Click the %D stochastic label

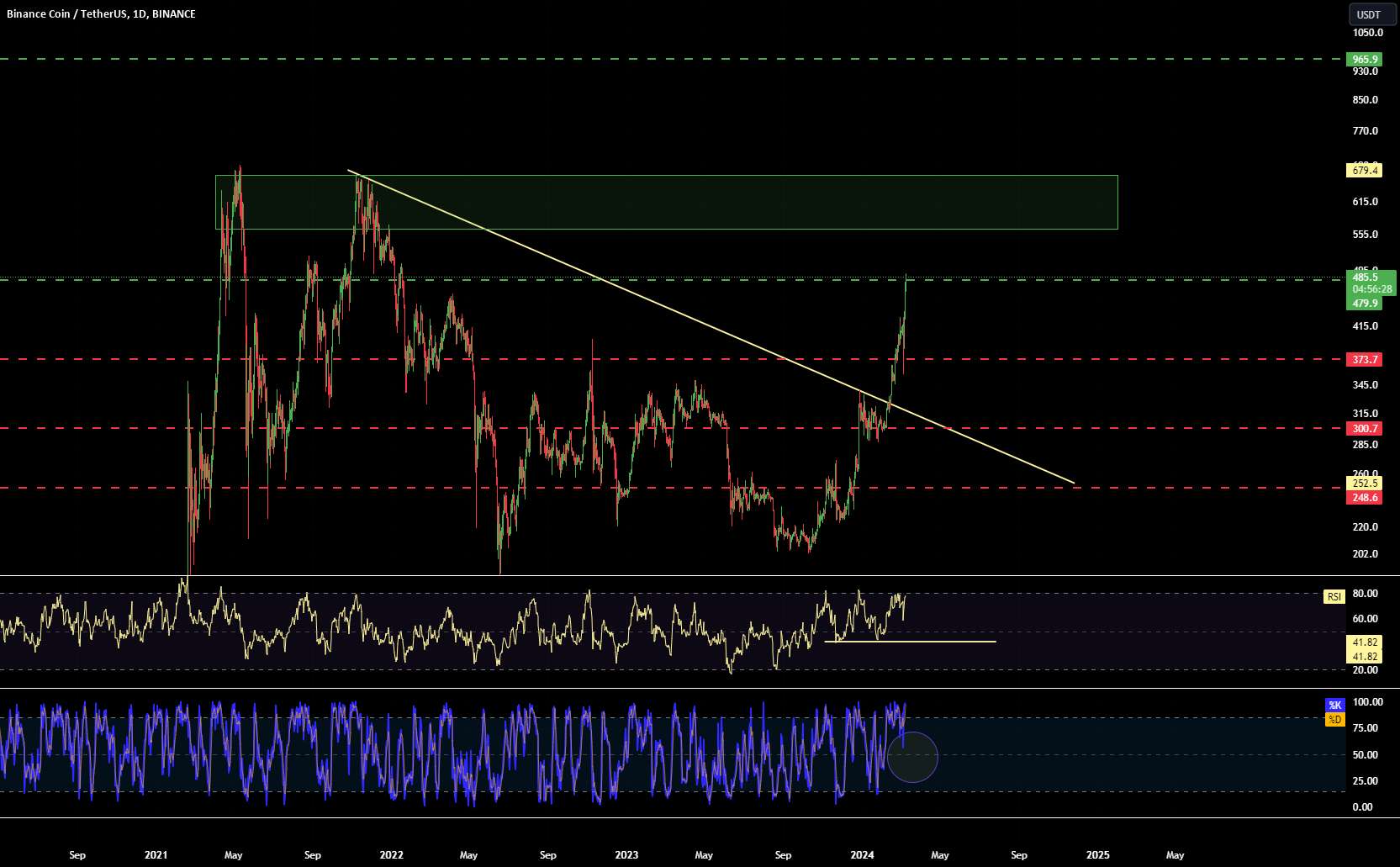(1334, 720)
